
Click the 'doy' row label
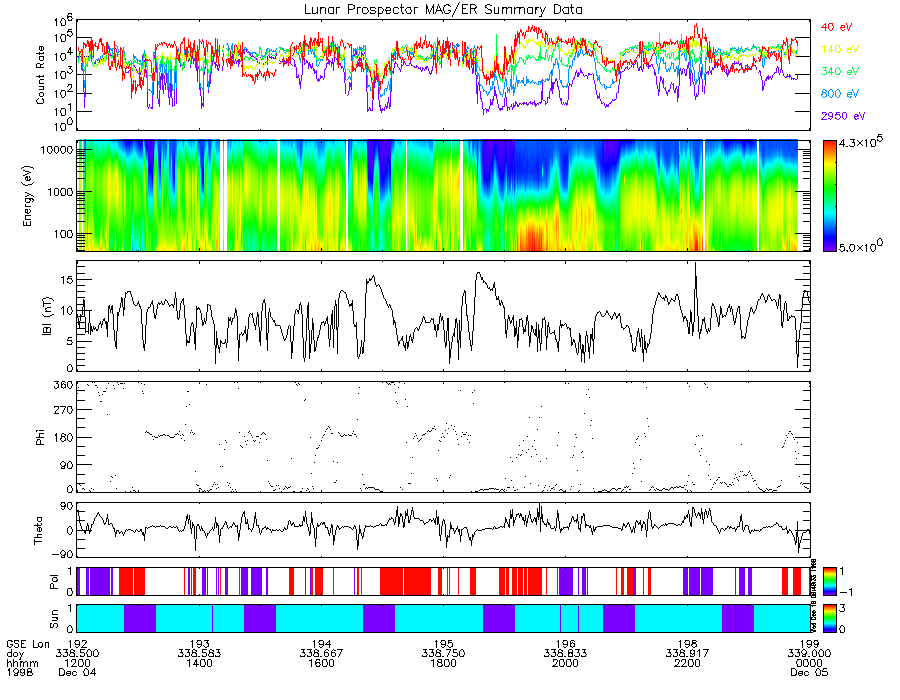15,654
